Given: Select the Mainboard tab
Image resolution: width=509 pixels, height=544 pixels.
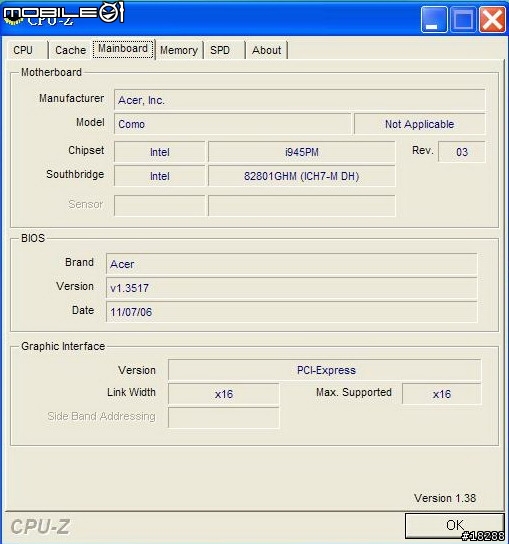Looking at the screenshot, I should pyautogui.click(x=123, y=49).
